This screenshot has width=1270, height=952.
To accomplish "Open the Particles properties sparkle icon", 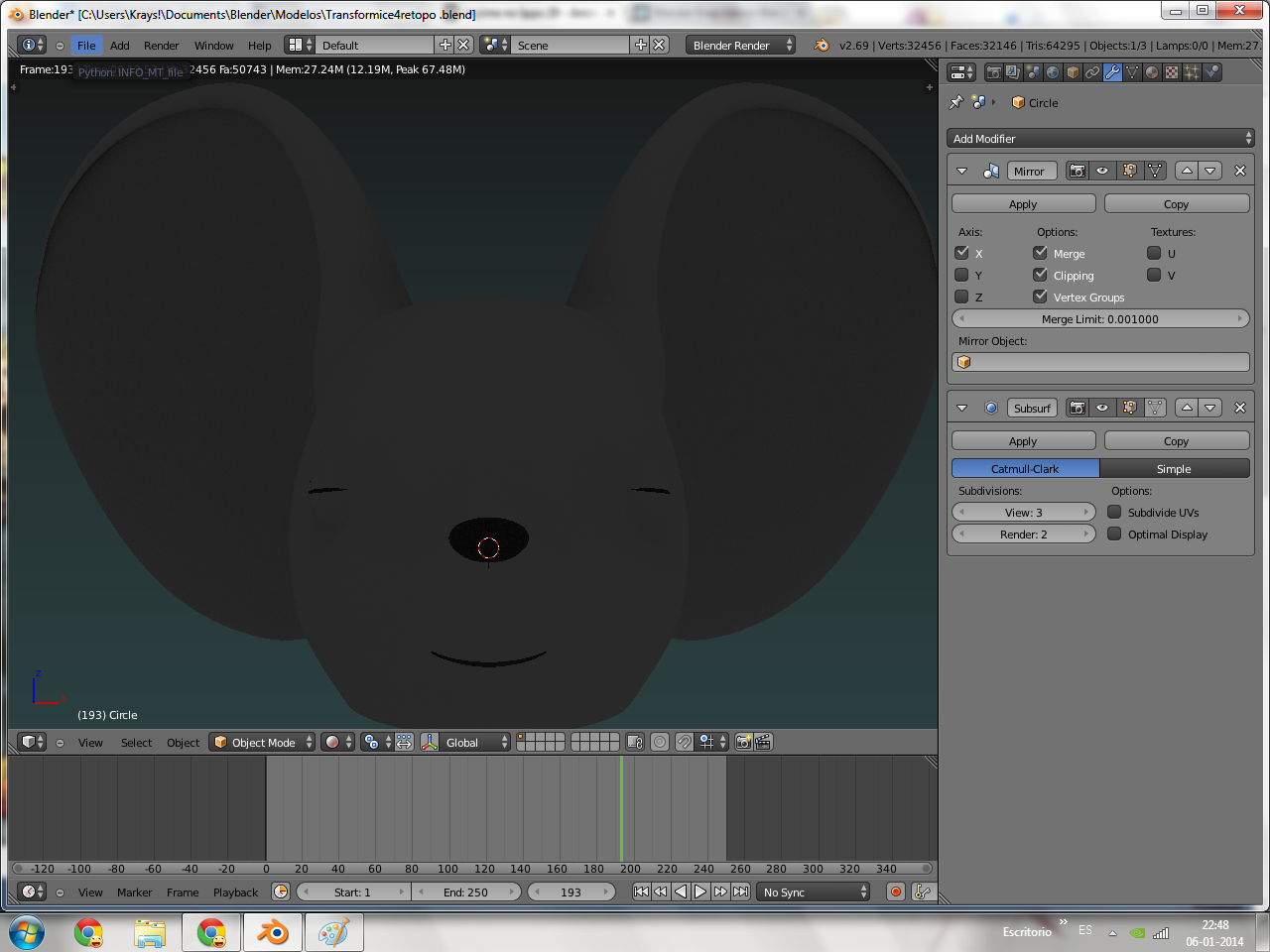I will (1192, 72).
